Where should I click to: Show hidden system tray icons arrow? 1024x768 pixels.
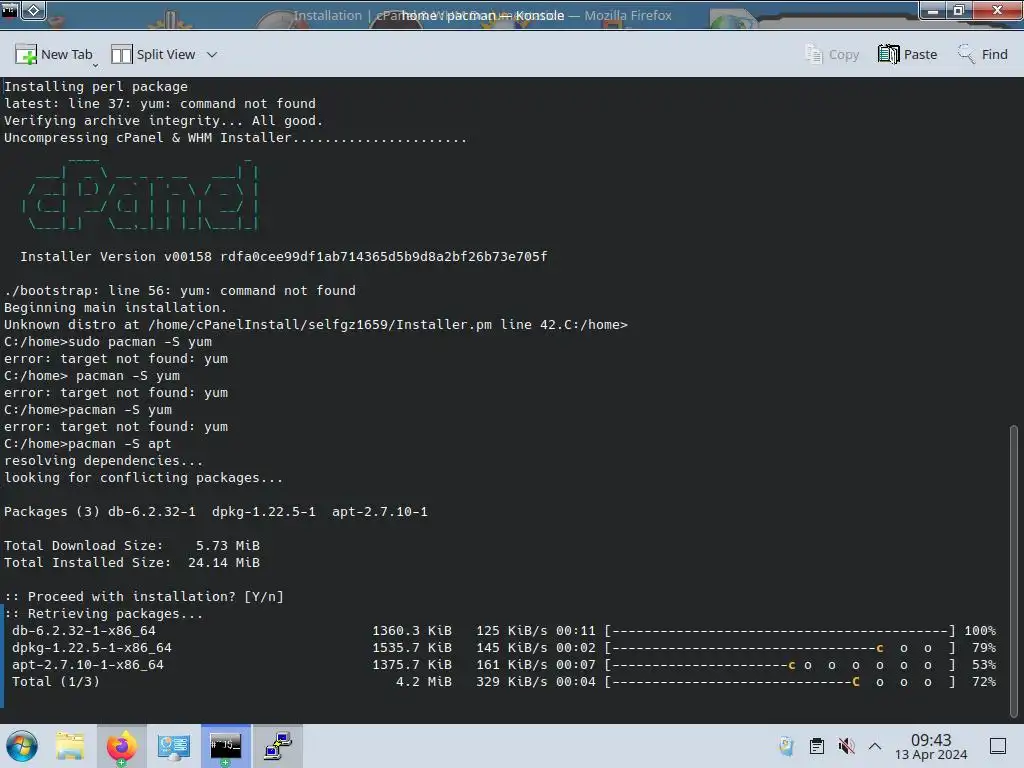pyautogui.click(x=875, y=746)
